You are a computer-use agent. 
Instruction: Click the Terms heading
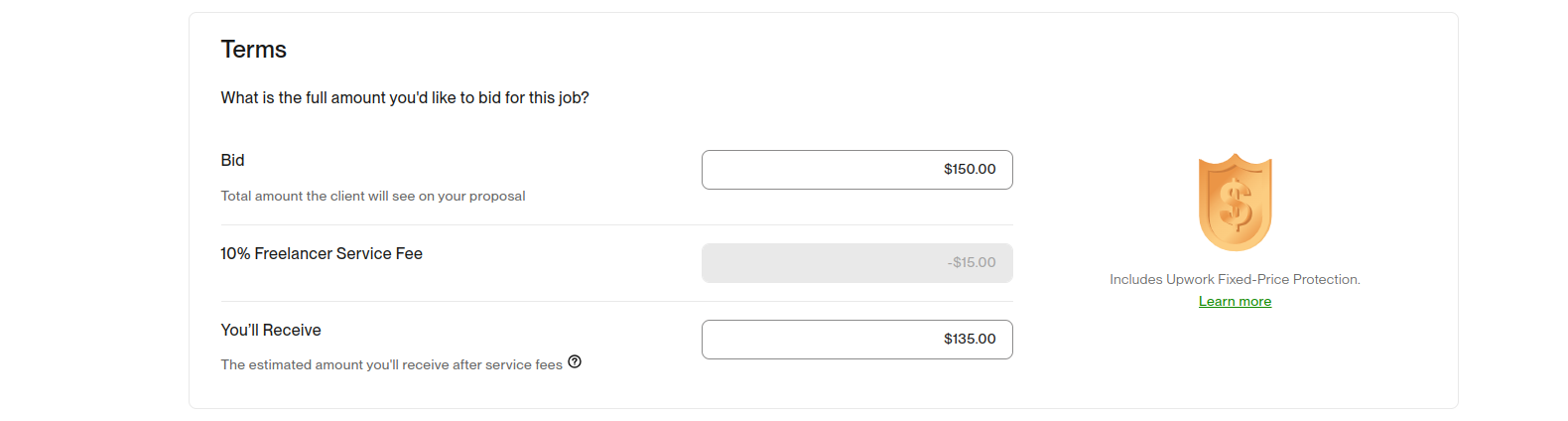[x=253, y=50]
